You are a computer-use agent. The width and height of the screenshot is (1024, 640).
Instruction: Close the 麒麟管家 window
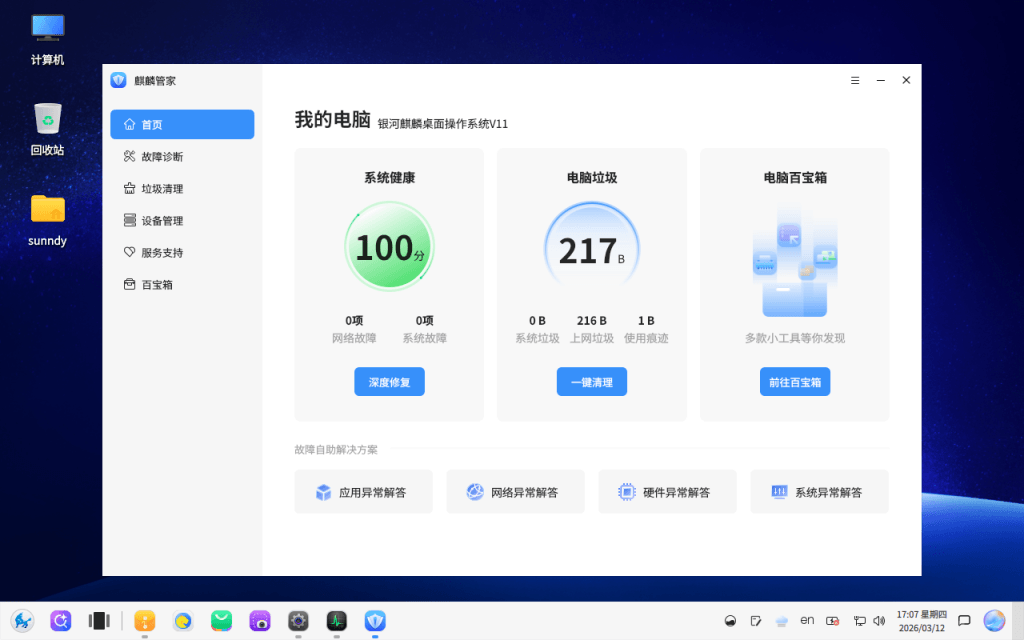[x=906, y=80]
